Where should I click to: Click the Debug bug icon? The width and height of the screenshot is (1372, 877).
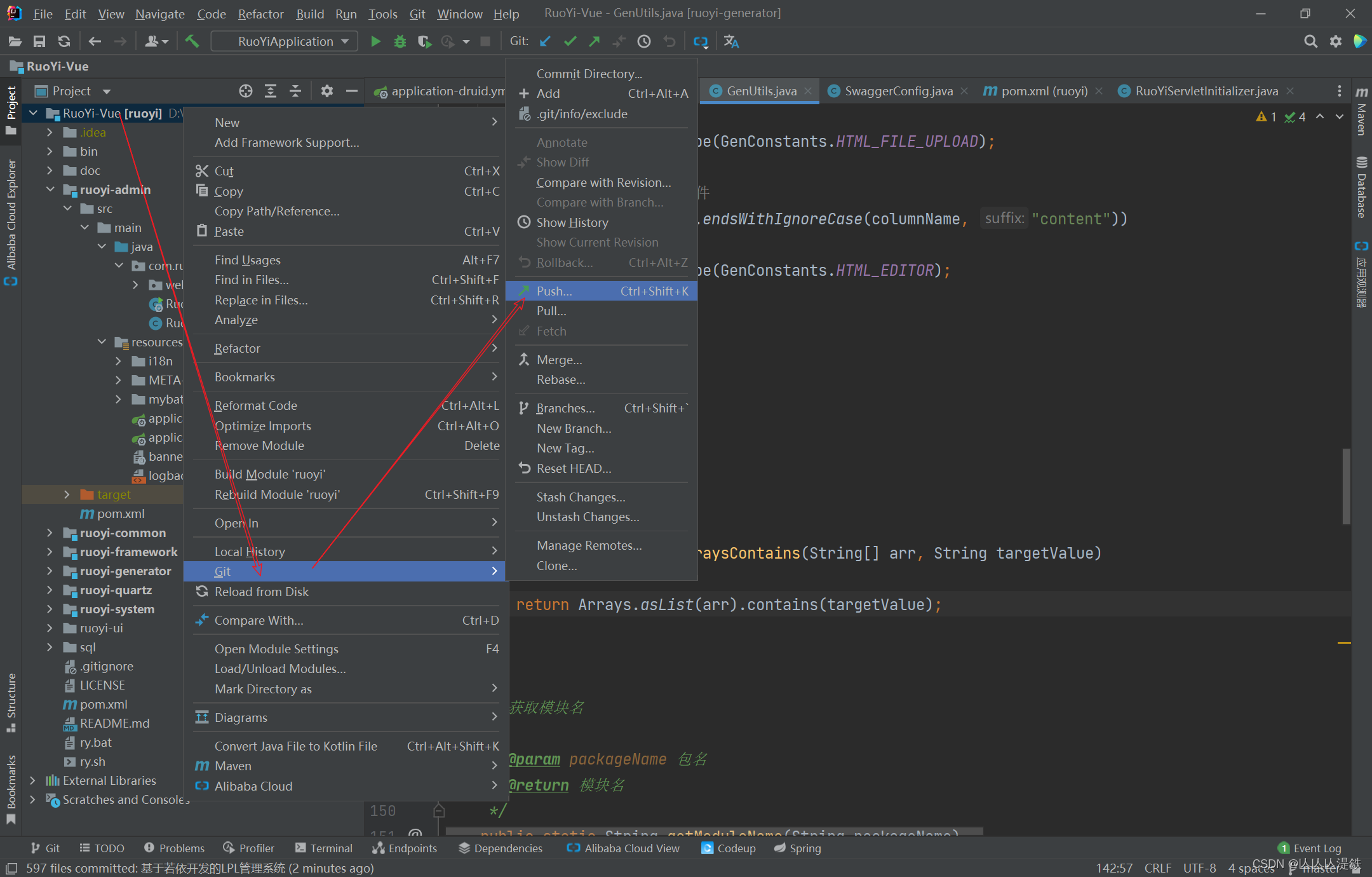click(x=400, y=41)
